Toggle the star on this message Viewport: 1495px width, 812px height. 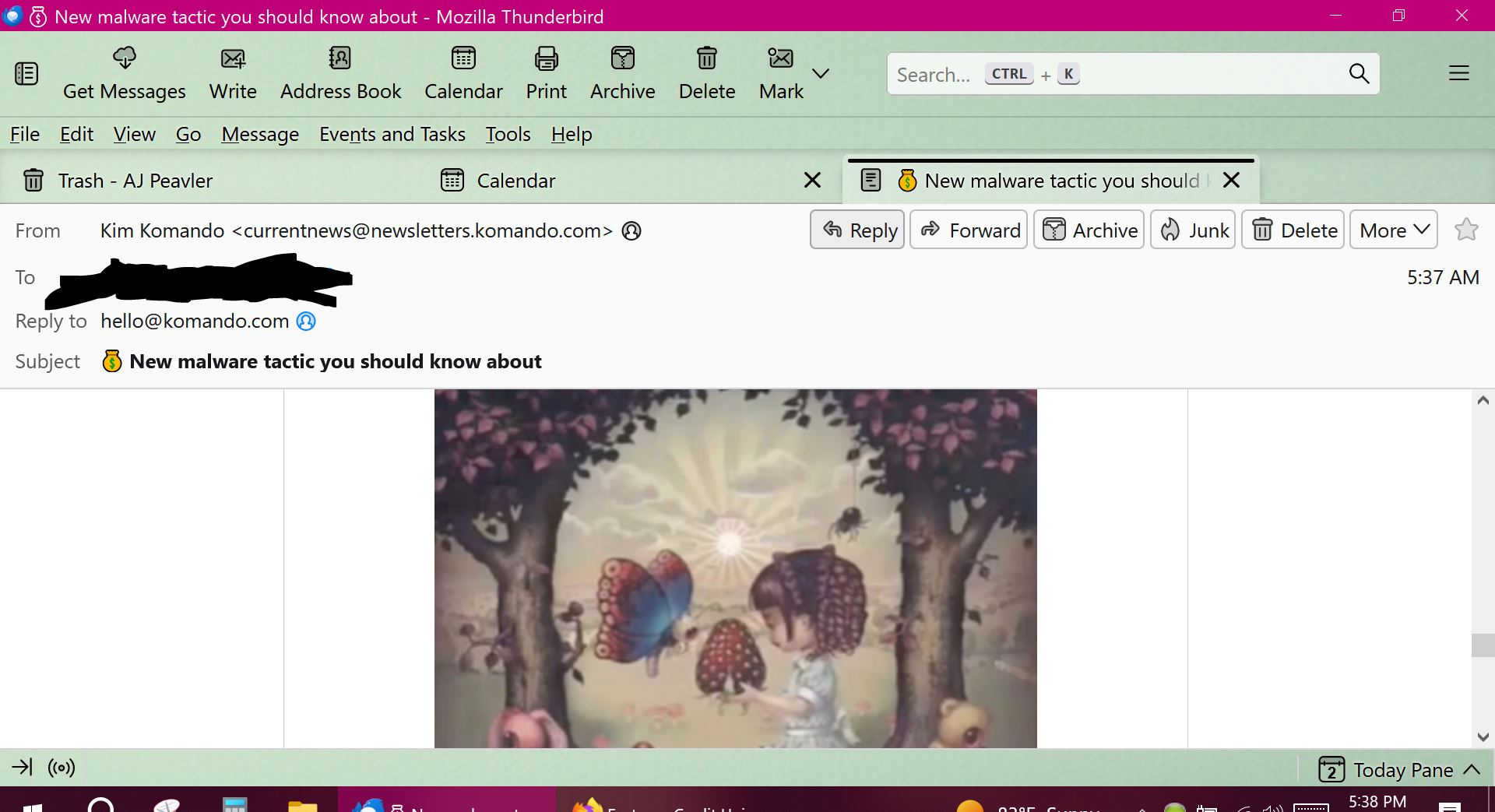point(1466,230)
